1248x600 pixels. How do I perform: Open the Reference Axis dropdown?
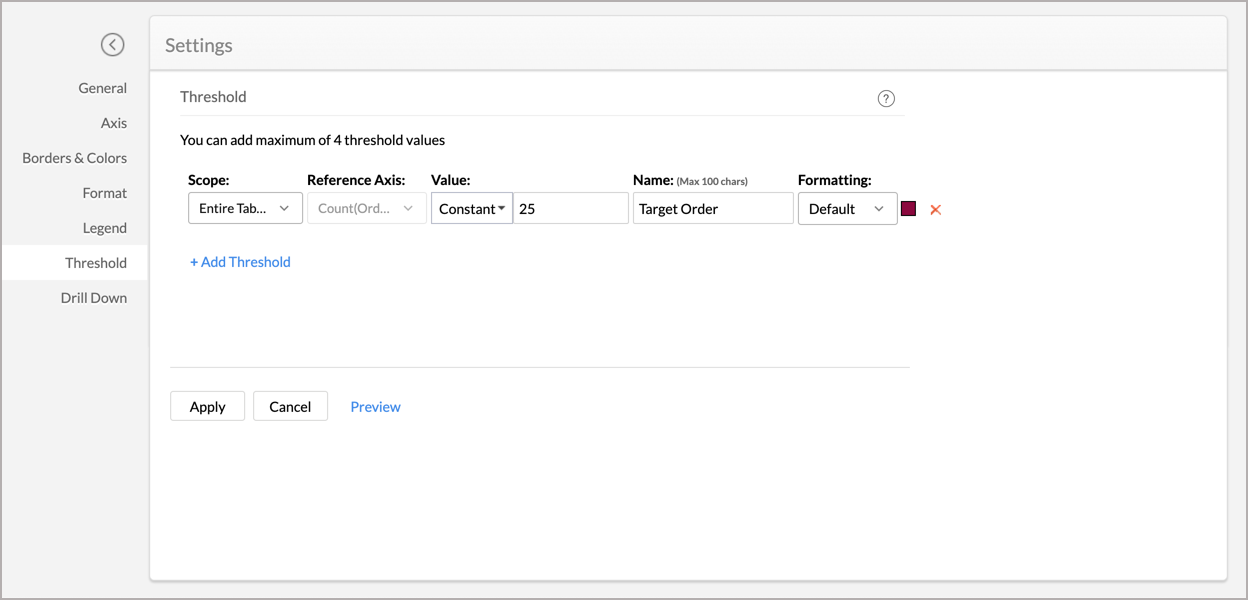tap(366, 208)
